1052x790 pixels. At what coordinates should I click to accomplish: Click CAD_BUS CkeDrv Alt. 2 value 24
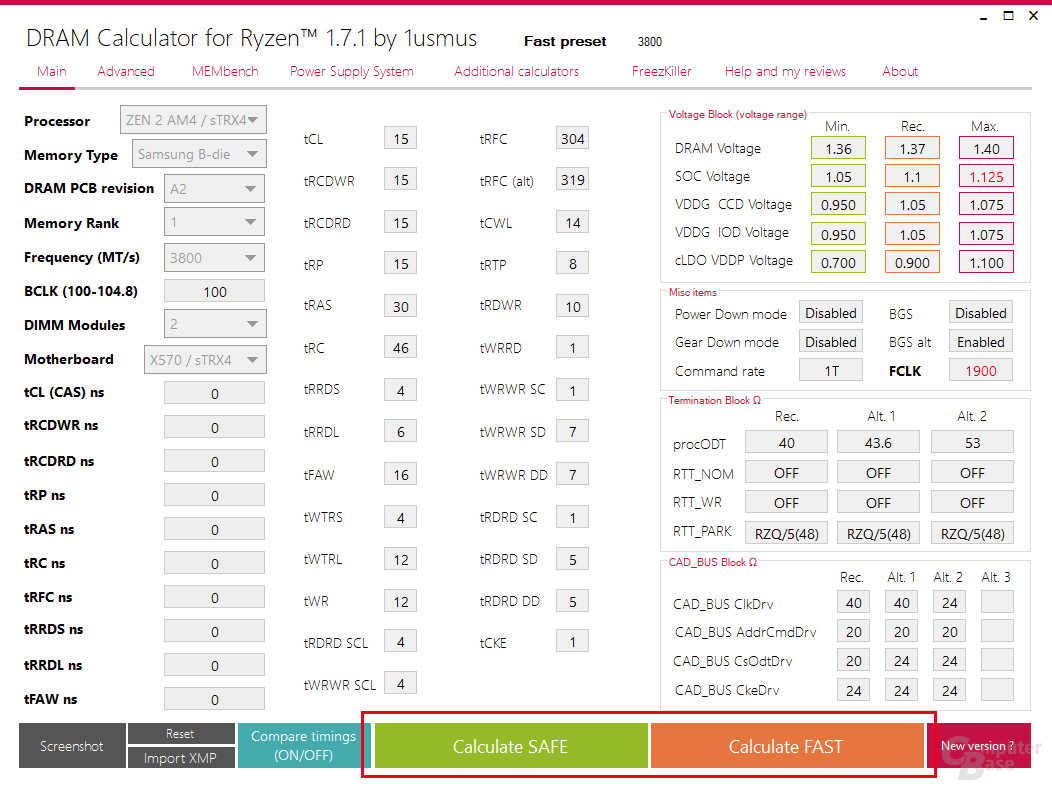(x=949, y=690)
